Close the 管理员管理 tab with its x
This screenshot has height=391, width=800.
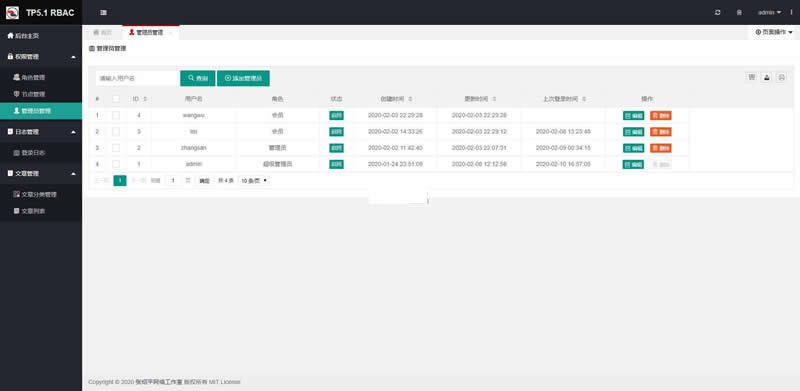pyautogui.click(x=170, y=33)
